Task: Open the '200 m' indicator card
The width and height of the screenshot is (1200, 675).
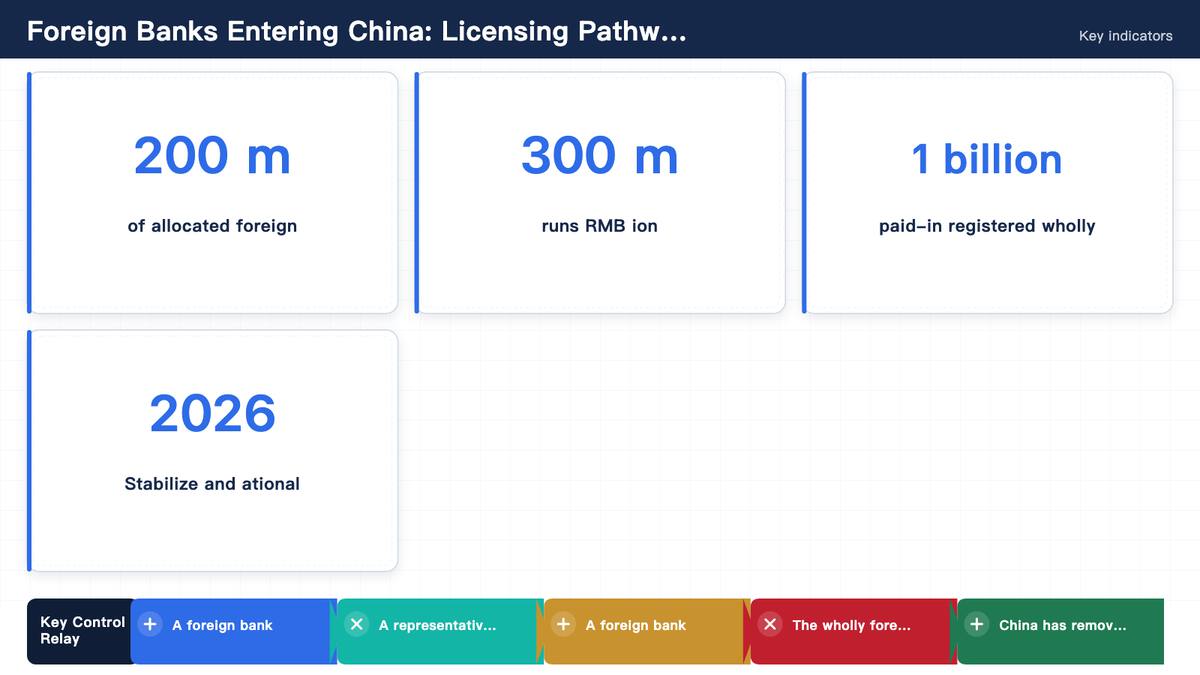Action: (213, 192)
